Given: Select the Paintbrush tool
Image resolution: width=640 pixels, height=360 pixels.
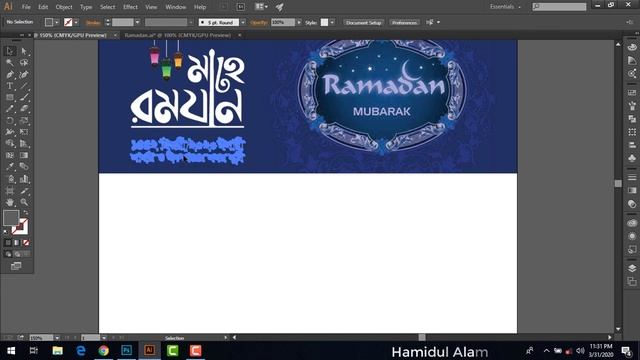Looking at the screenshot, I should tap(24, 97).
